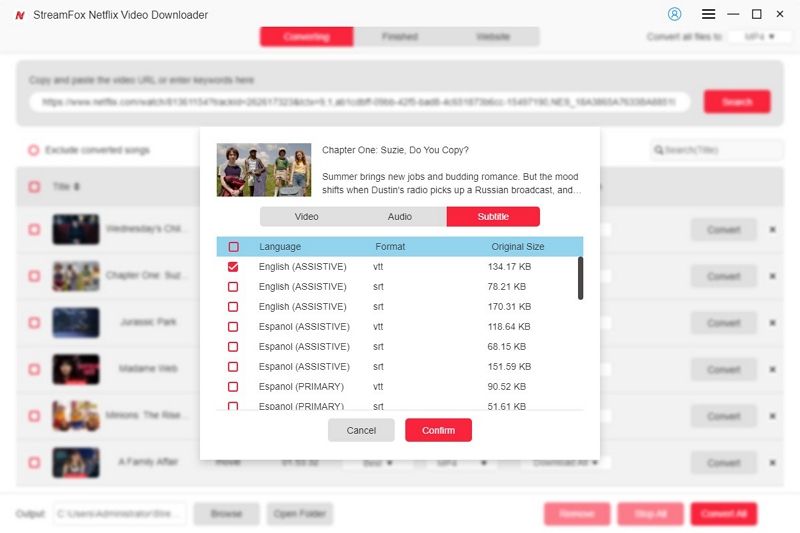The width and height of the screenshot is (800, 533).
Task: Click Open Folder button
Action: pyautogui.click(x=299, y=514)
